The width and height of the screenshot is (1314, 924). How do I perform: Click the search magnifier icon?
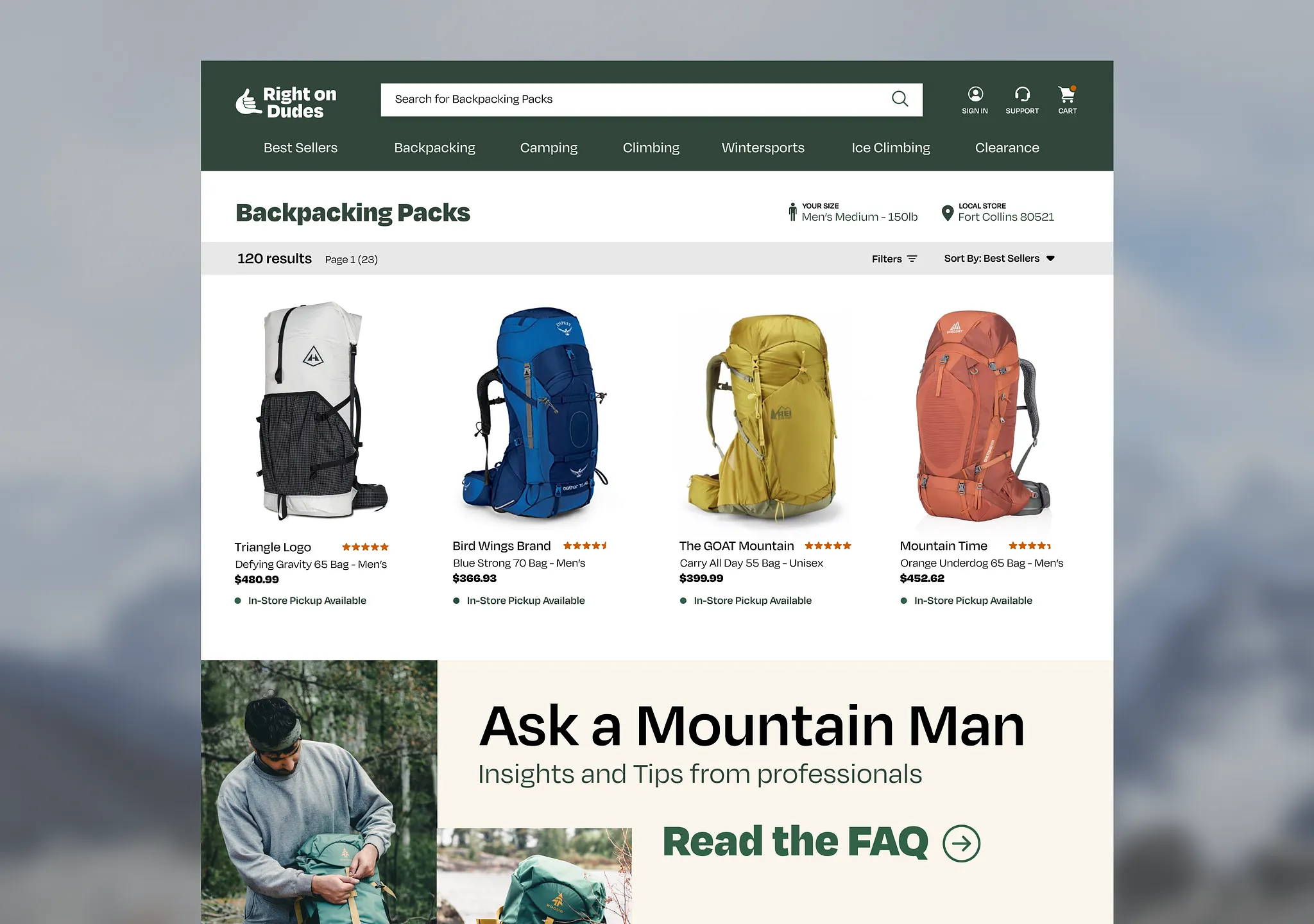pos(900,99)
